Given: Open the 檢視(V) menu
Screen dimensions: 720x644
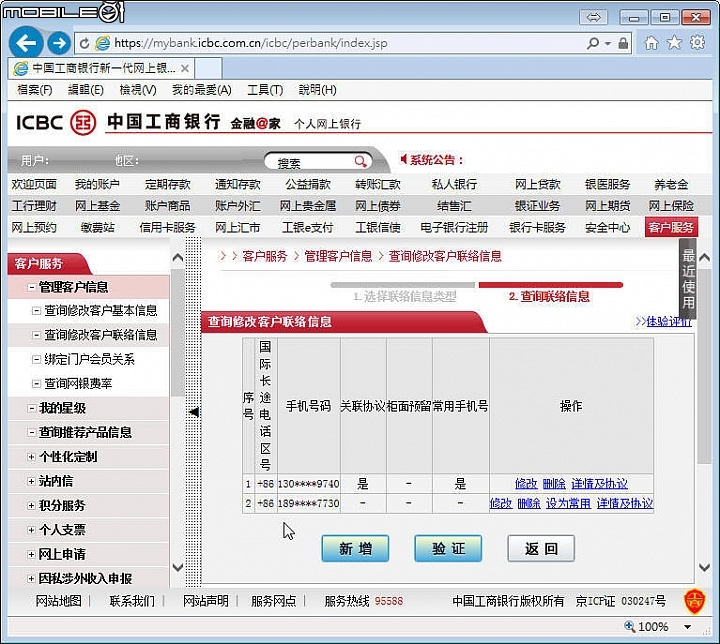Looking at the screenshot, I should pos(138,90).
